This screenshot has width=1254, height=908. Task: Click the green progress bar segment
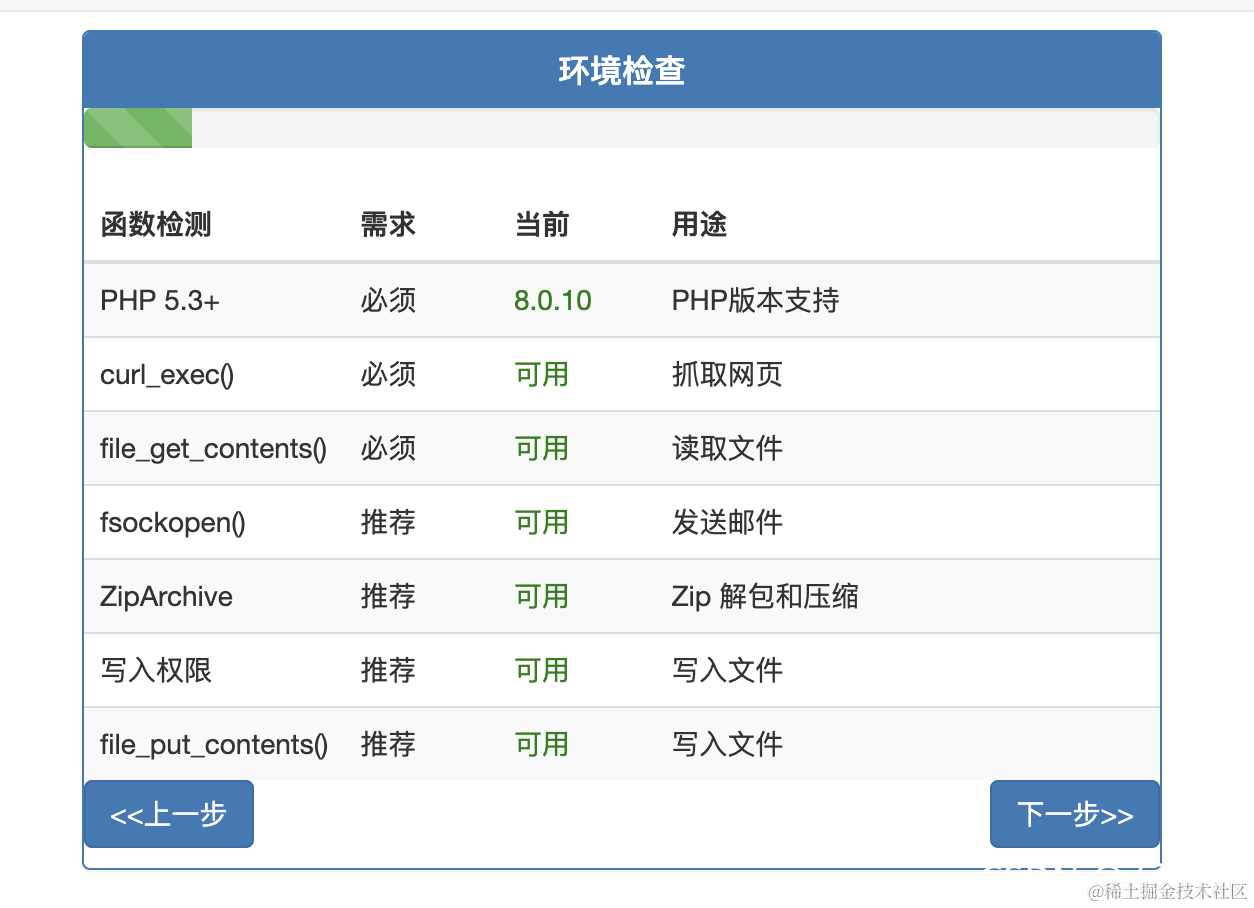137,127
